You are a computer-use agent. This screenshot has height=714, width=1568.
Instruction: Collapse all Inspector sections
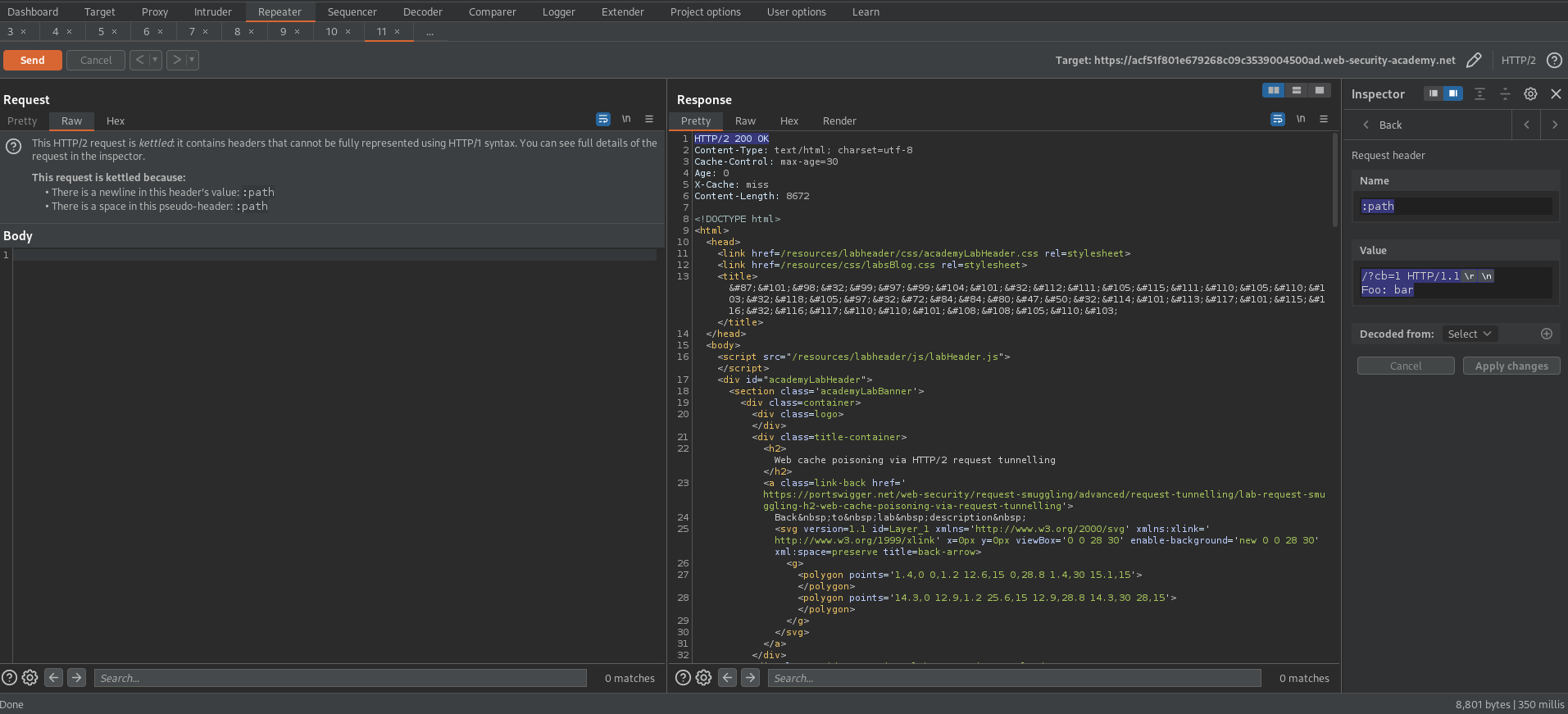1505,93
